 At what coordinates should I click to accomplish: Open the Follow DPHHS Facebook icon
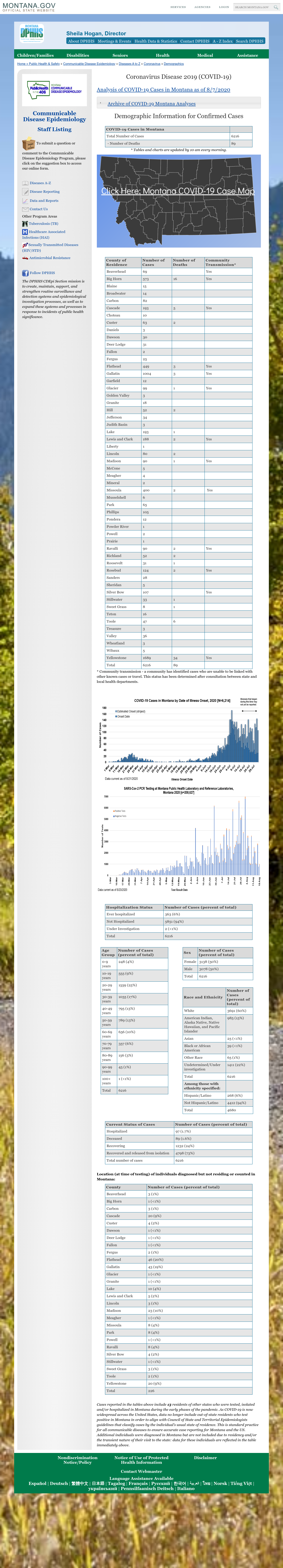coord(25,273)
